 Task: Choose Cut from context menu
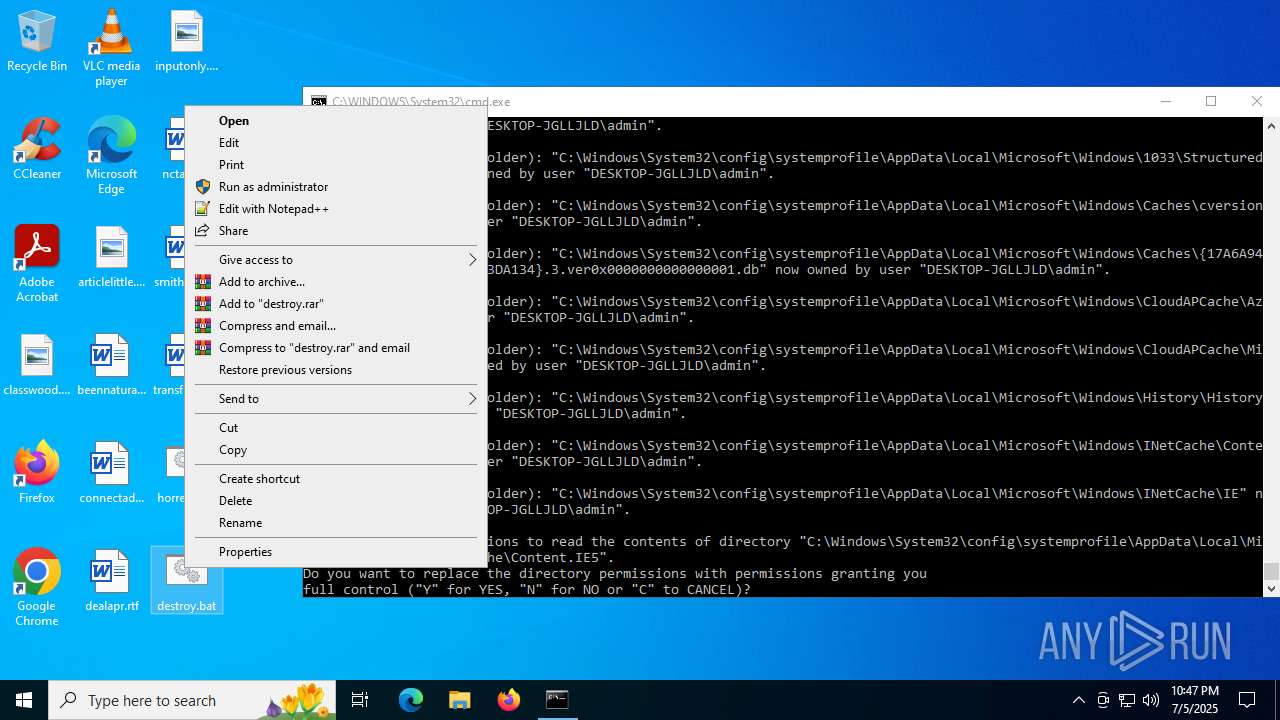[336, 428]
